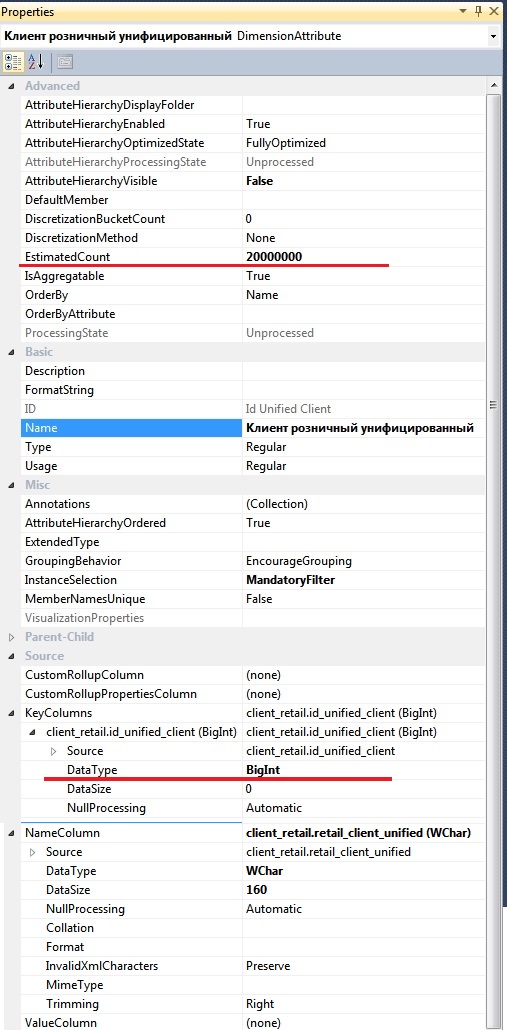Open the Property Pages icon
This screenshot has width=508, height=1030.
coord(64,62)
